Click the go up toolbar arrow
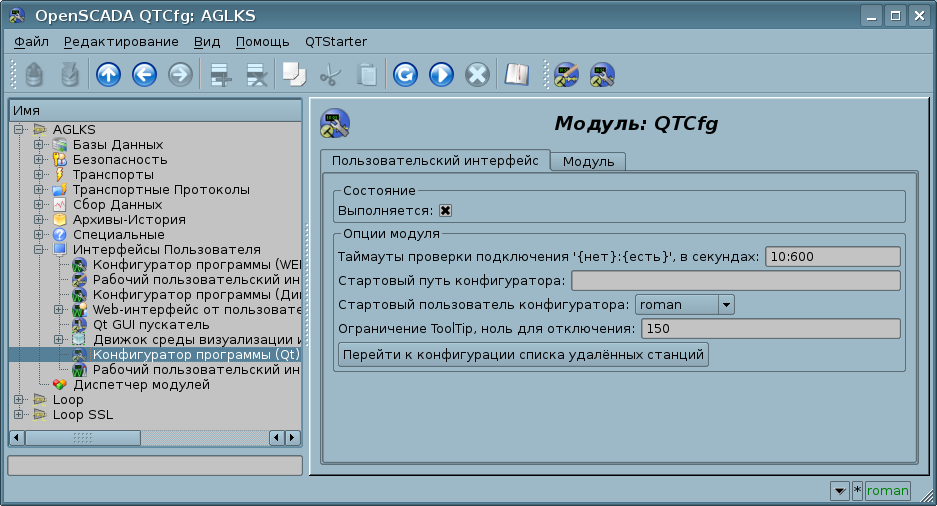 click(x=107, y=74)
